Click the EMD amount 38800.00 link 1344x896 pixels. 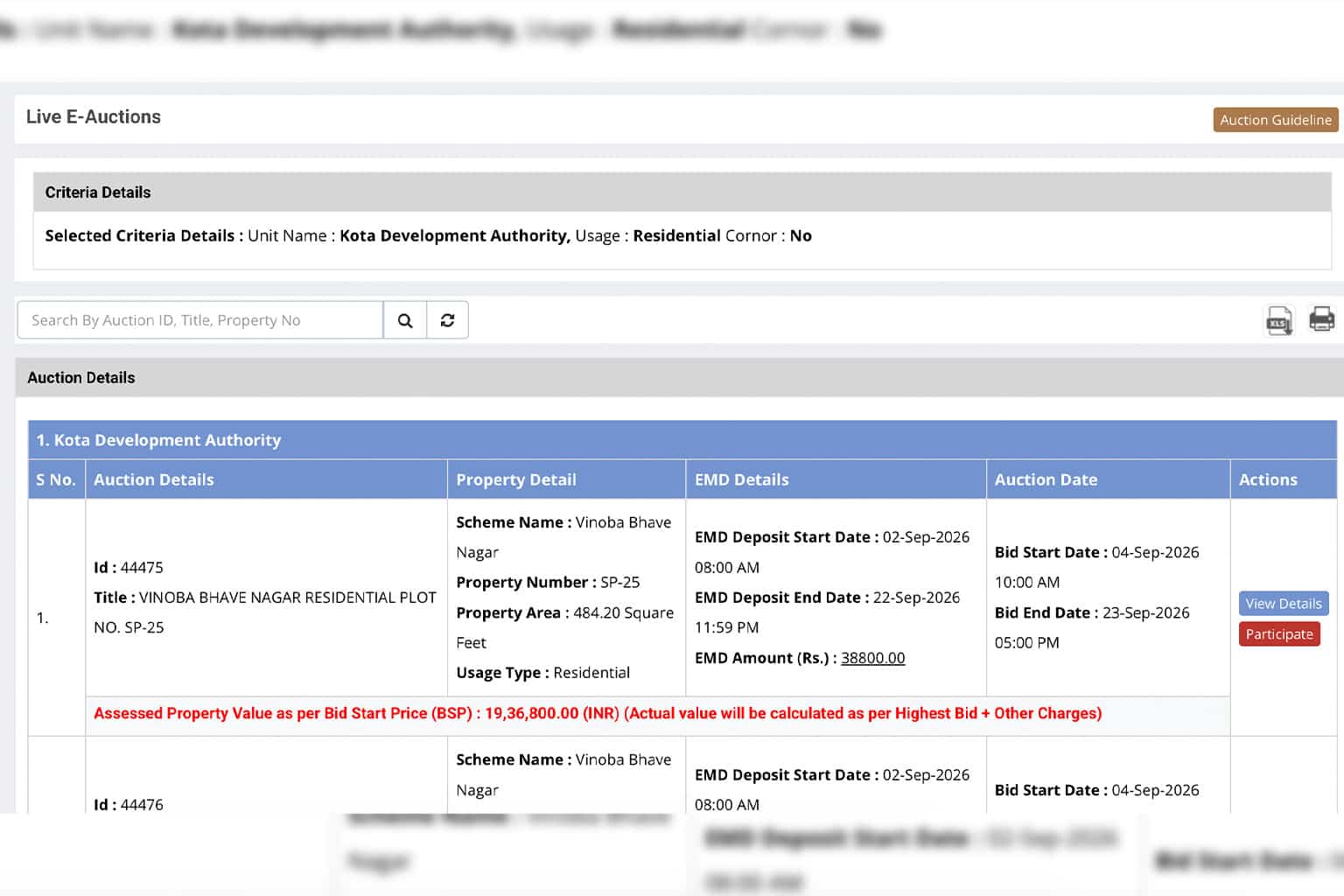click(873, 658)
